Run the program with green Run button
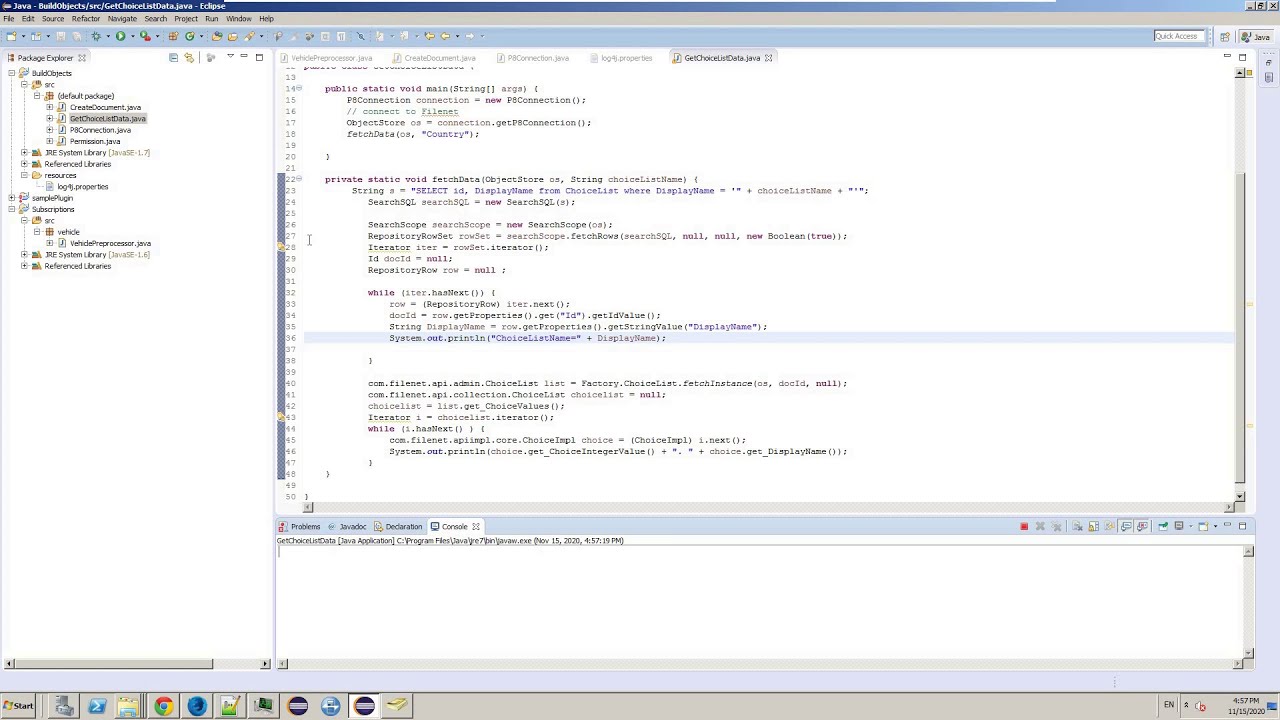 (x=120, y=36)
